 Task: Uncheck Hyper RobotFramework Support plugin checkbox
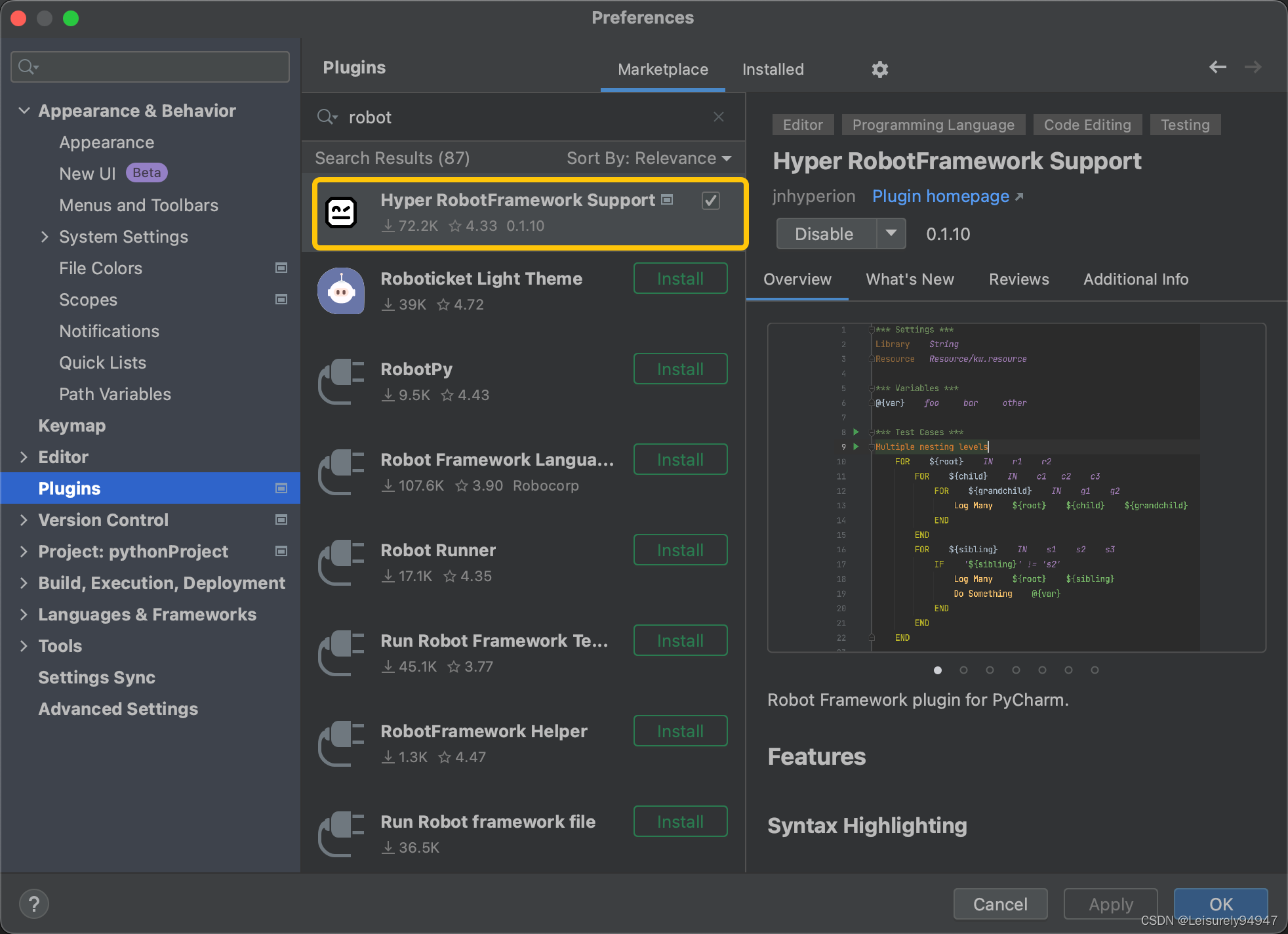(x=711, y=200)
